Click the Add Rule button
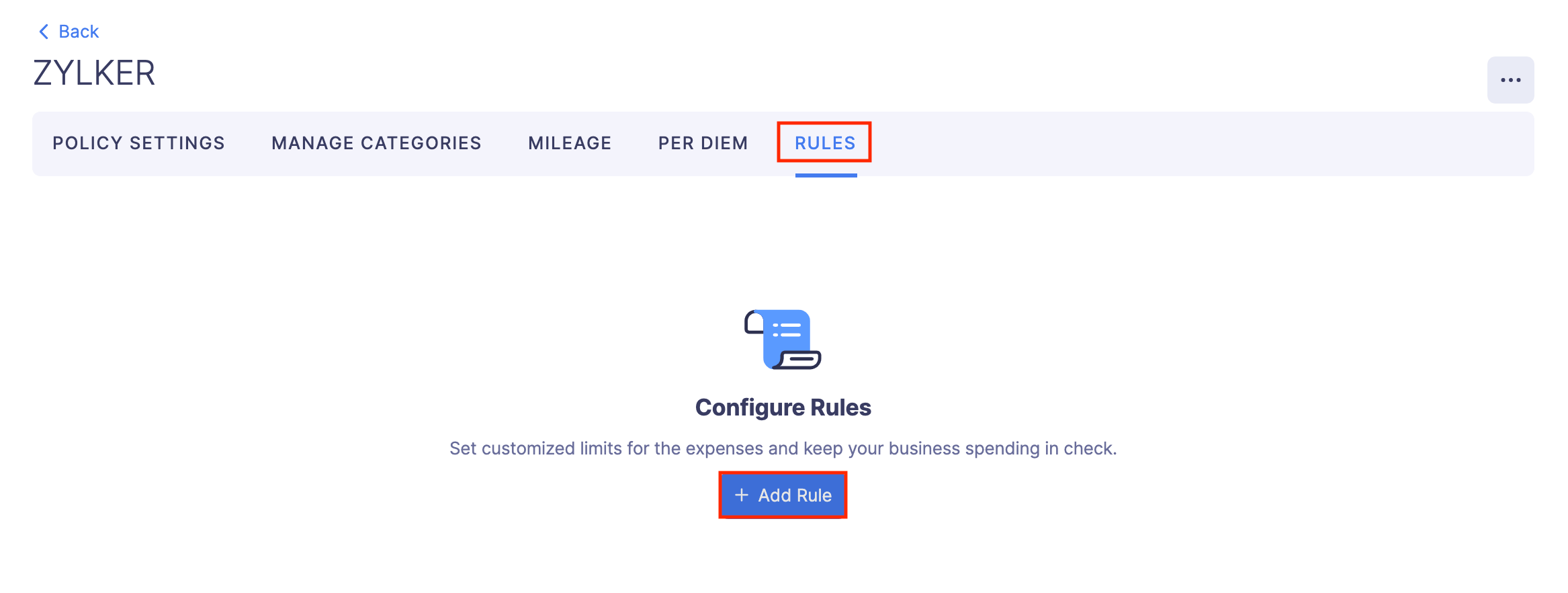 (783, 495)
